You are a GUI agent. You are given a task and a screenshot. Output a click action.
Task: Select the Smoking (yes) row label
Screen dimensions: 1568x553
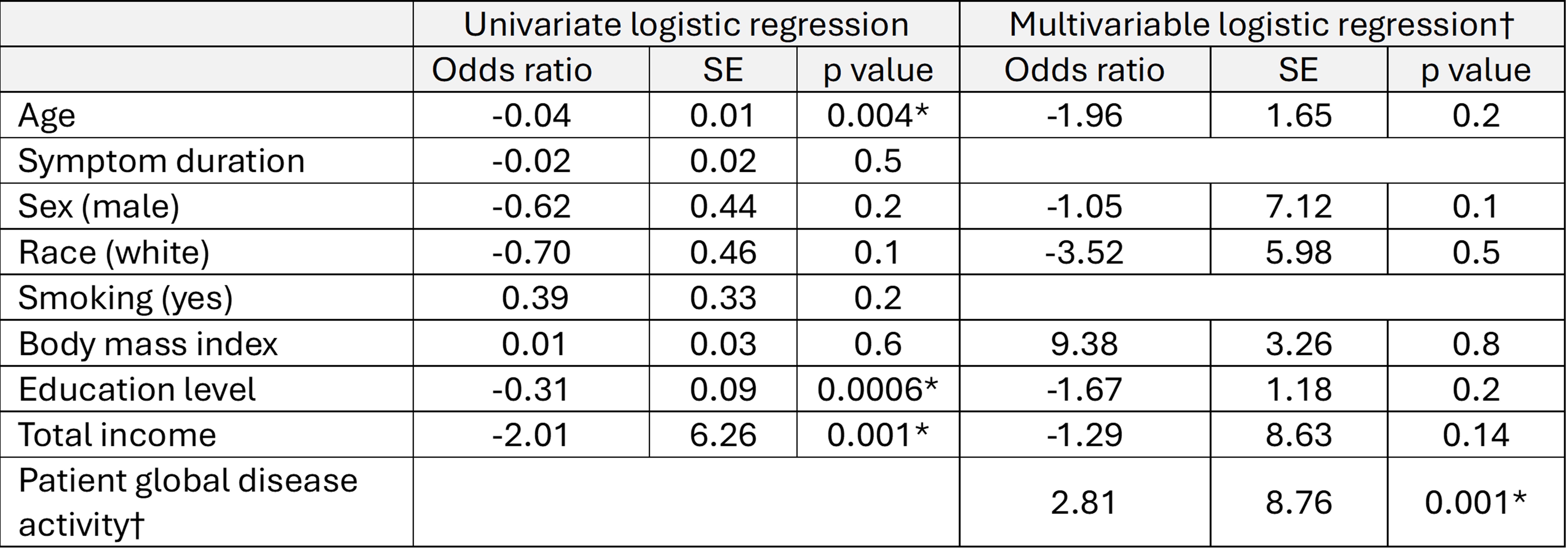(x=125, y=297)
